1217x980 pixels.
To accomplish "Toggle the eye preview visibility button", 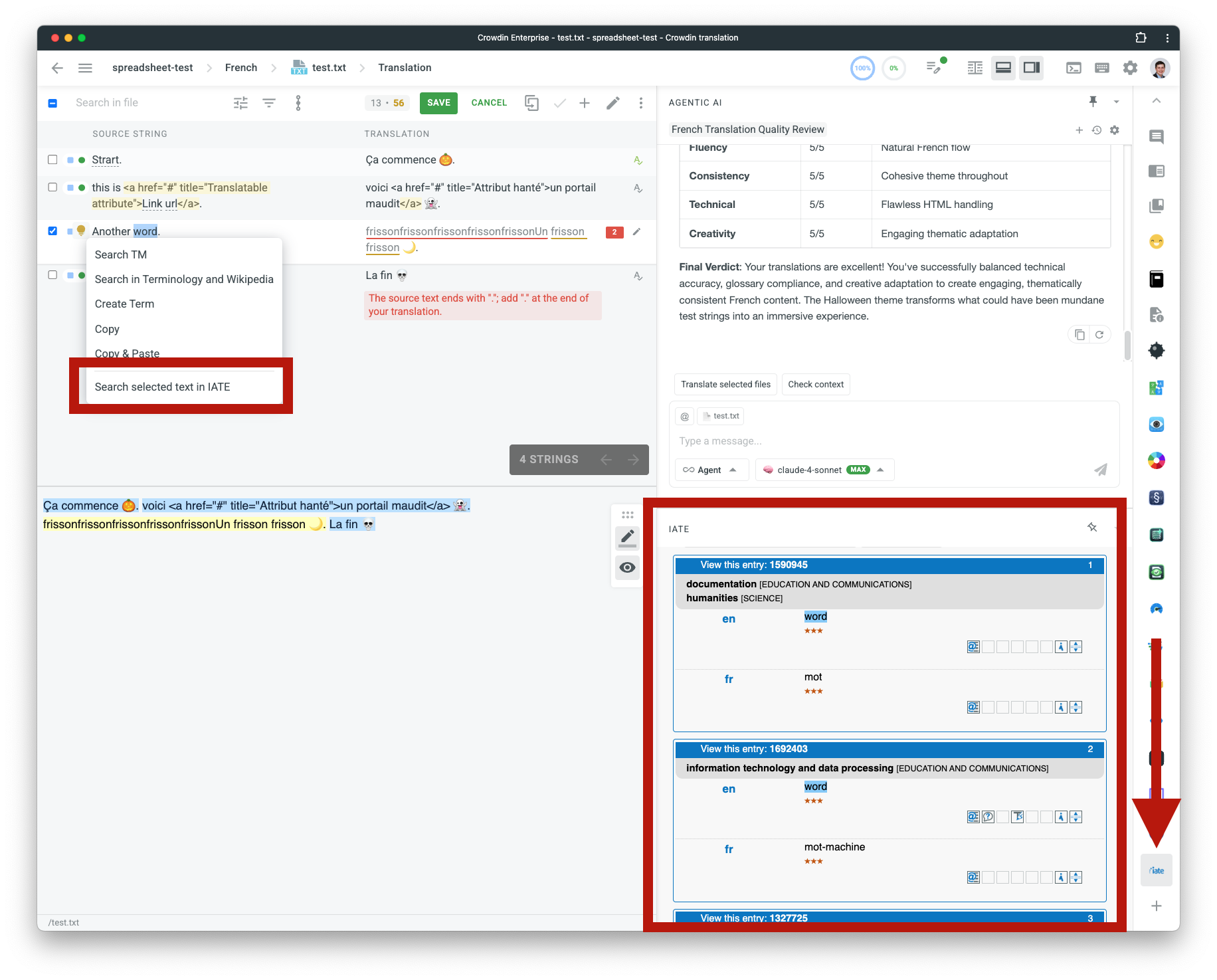I will click(x=627, y=567).
